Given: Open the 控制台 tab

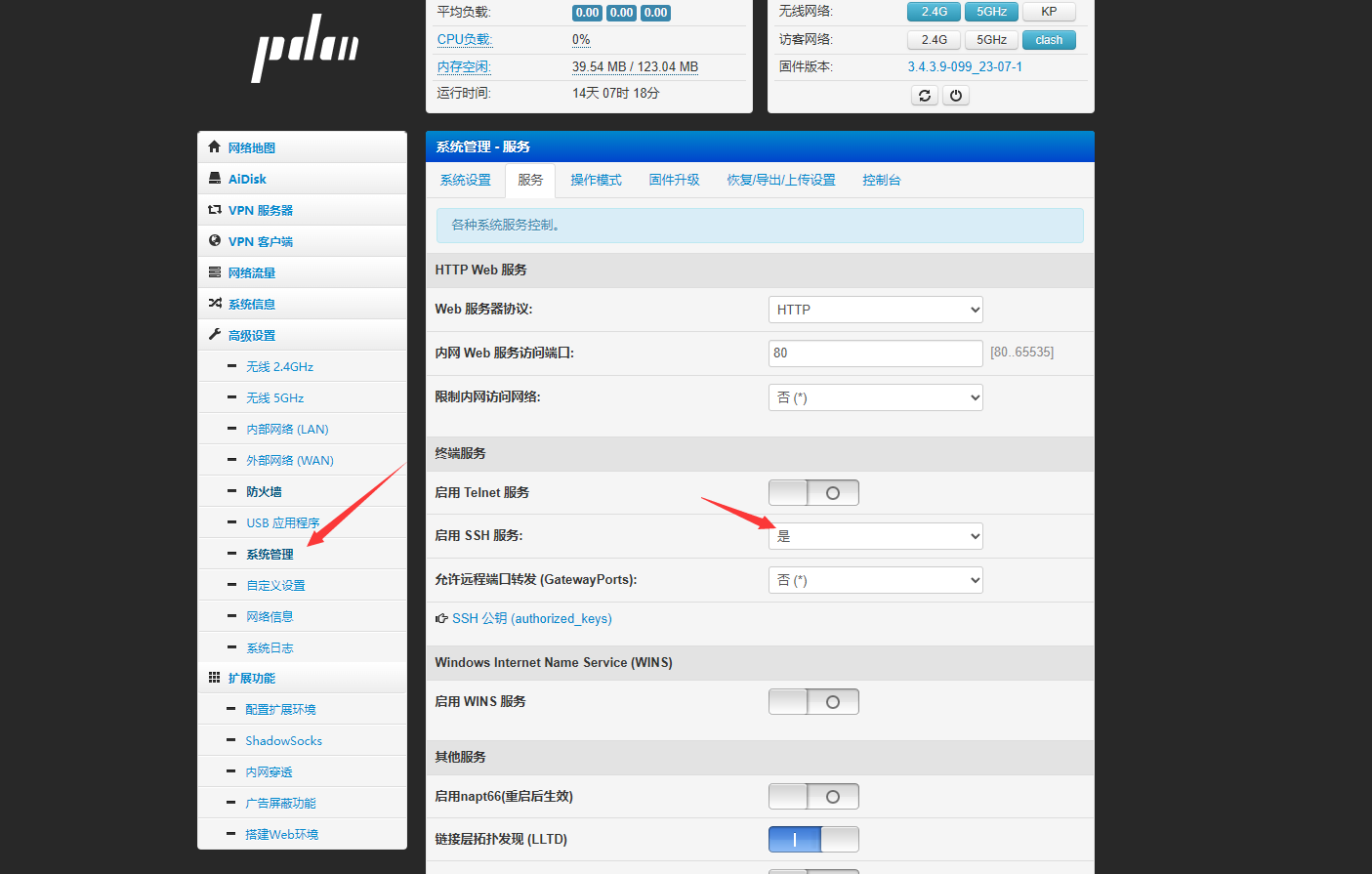Looking at the screenshot, I should pyautogui.click(x=881, y=181).
